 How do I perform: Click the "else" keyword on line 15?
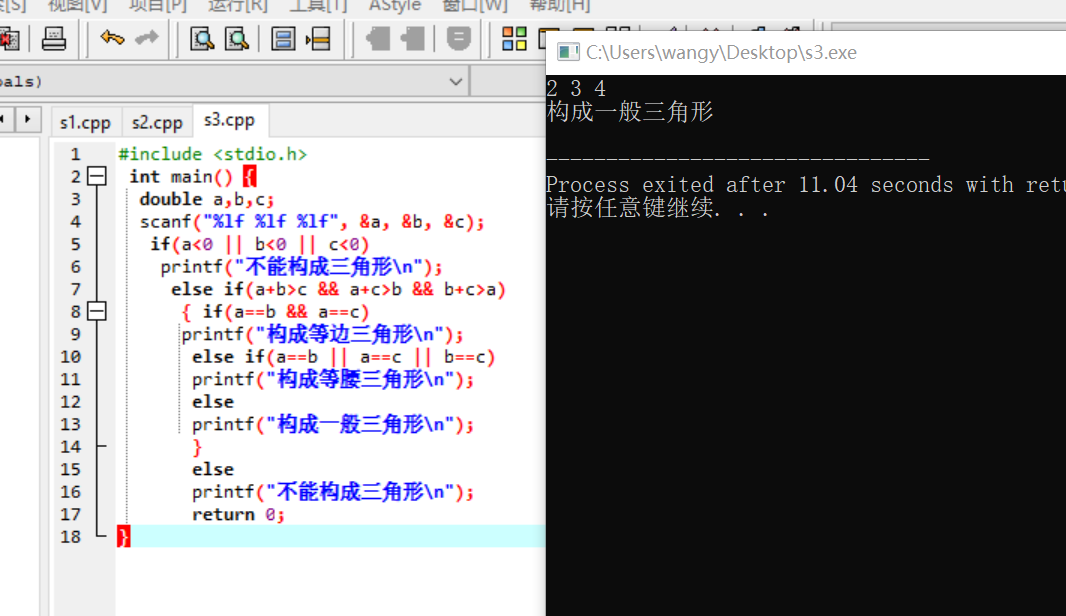pos(213,469)
